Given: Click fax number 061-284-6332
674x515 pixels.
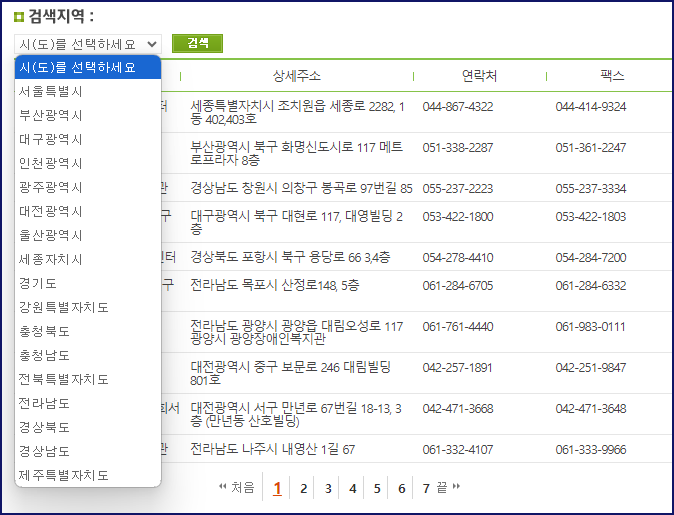Looking at the screenshot, I should 591,285.
